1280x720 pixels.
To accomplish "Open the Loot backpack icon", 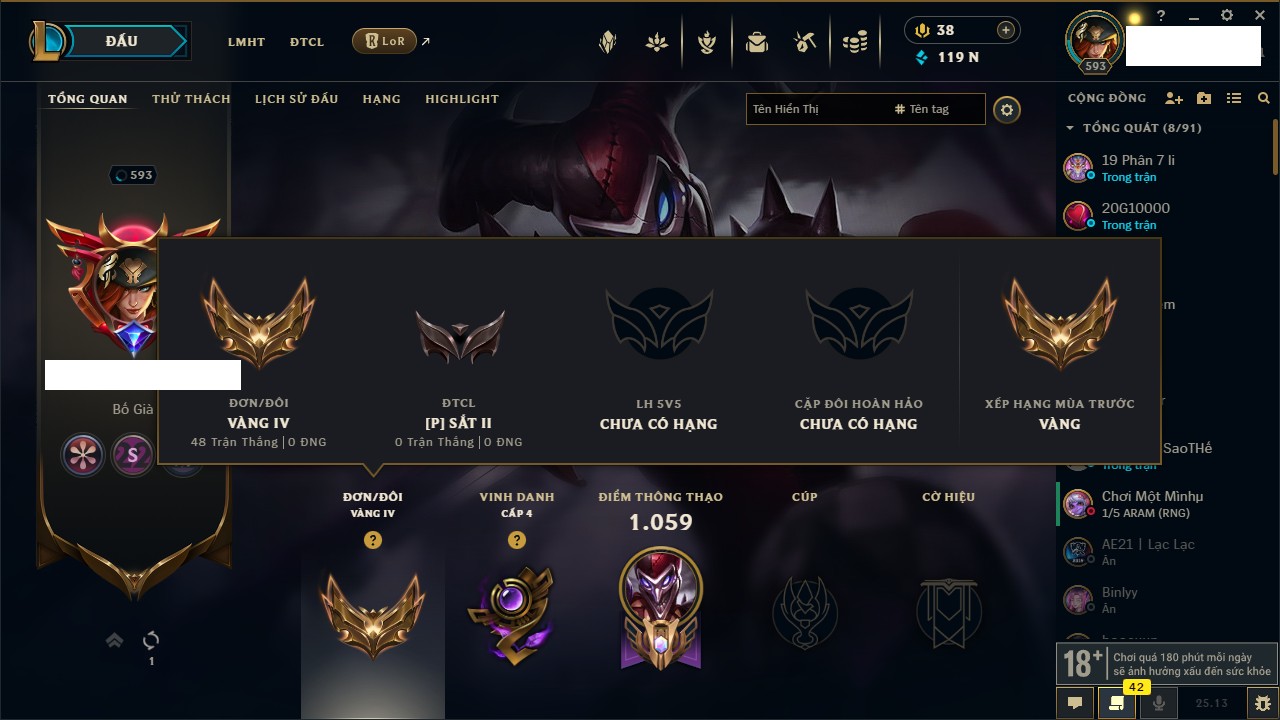I will pos(757,42).
